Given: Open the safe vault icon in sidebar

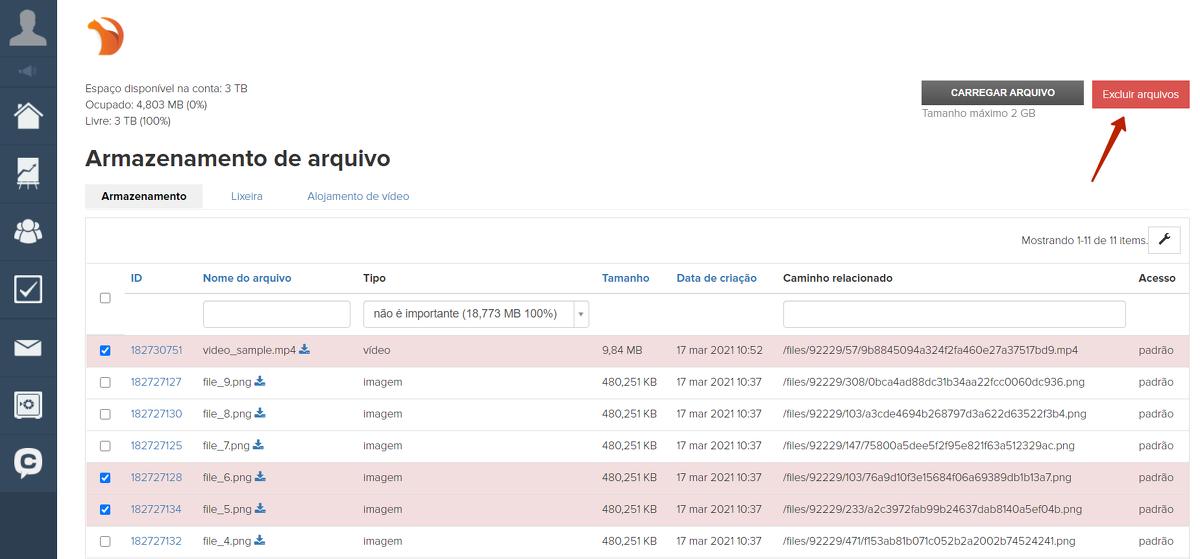Looking at the screenshot, I should click(x=28, y=405).
